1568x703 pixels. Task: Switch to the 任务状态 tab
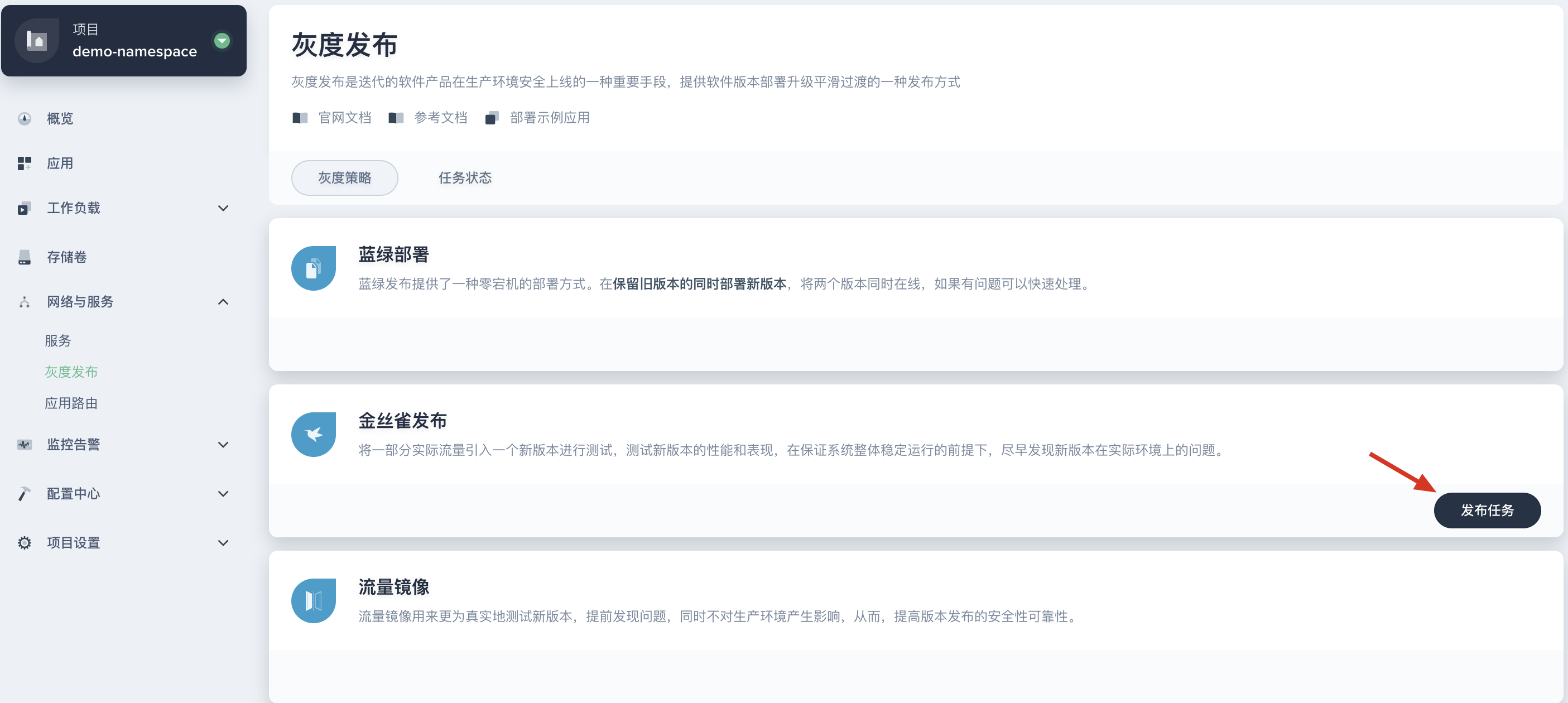[463, 177]
